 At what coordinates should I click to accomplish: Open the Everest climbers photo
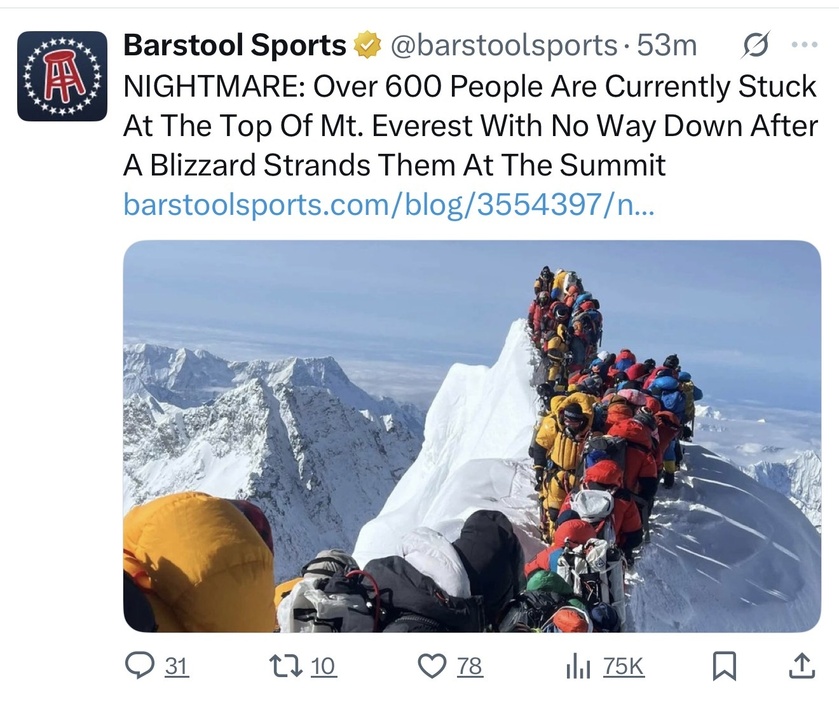pos(472,436)
